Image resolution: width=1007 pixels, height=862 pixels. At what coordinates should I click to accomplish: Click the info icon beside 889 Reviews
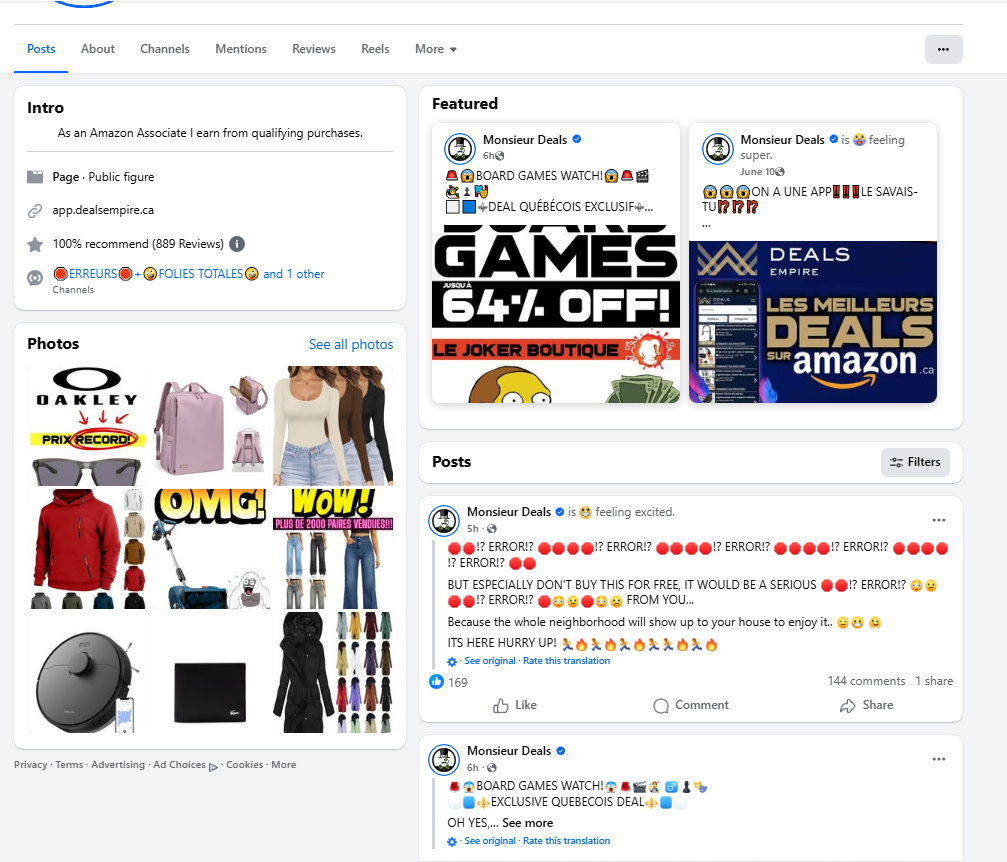pyautogui.click(x=237, y=244)
